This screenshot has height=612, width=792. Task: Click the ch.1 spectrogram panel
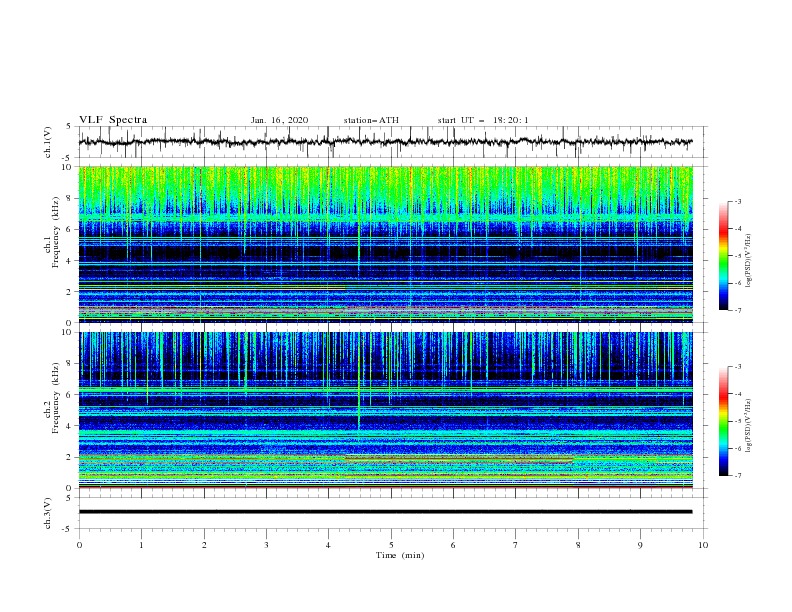(x=385, y=244)
